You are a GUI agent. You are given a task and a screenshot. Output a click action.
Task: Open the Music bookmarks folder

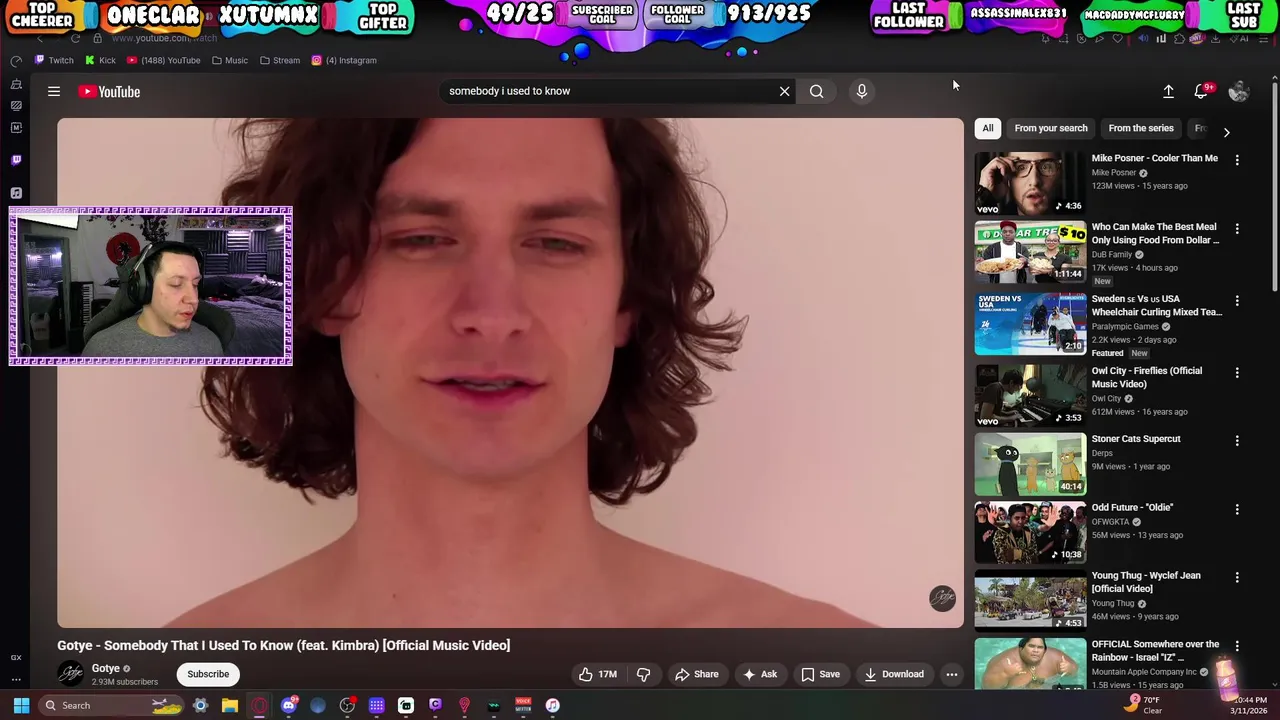pos(230,60)
